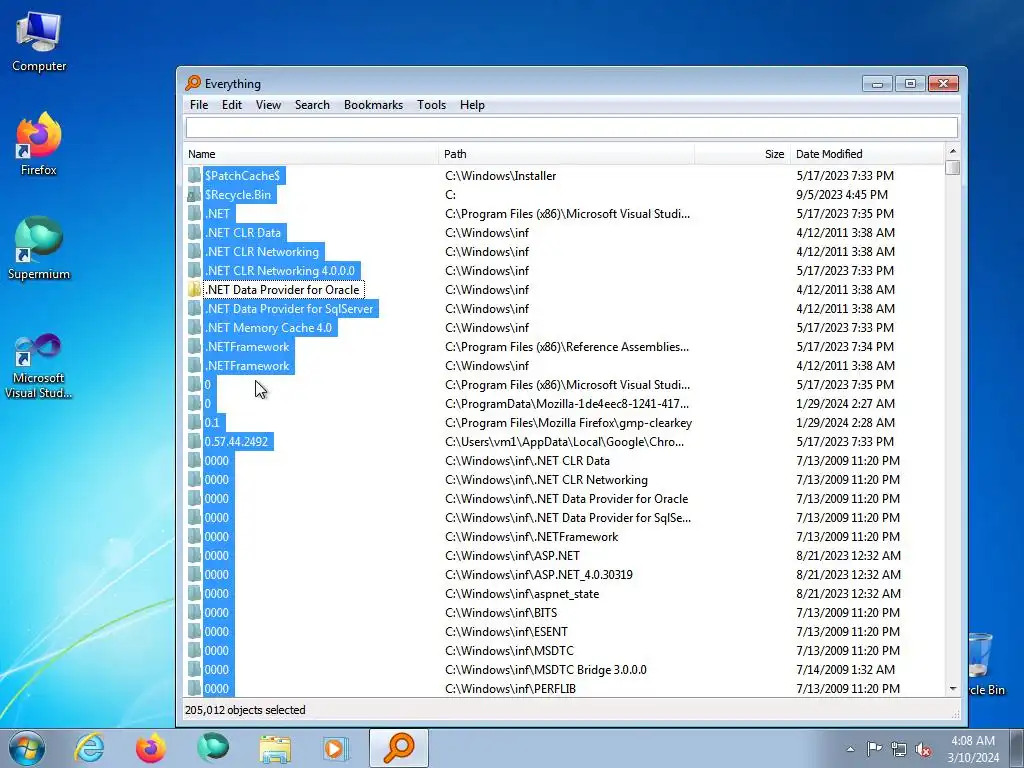Click folder icon of 0.57.44.2492 row
This screenshot has height=768, width=1024.
194,441
